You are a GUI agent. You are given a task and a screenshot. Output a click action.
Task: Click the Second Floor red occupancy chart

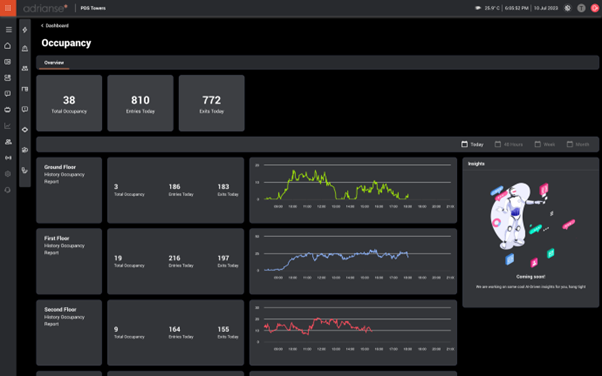point(353,333)
